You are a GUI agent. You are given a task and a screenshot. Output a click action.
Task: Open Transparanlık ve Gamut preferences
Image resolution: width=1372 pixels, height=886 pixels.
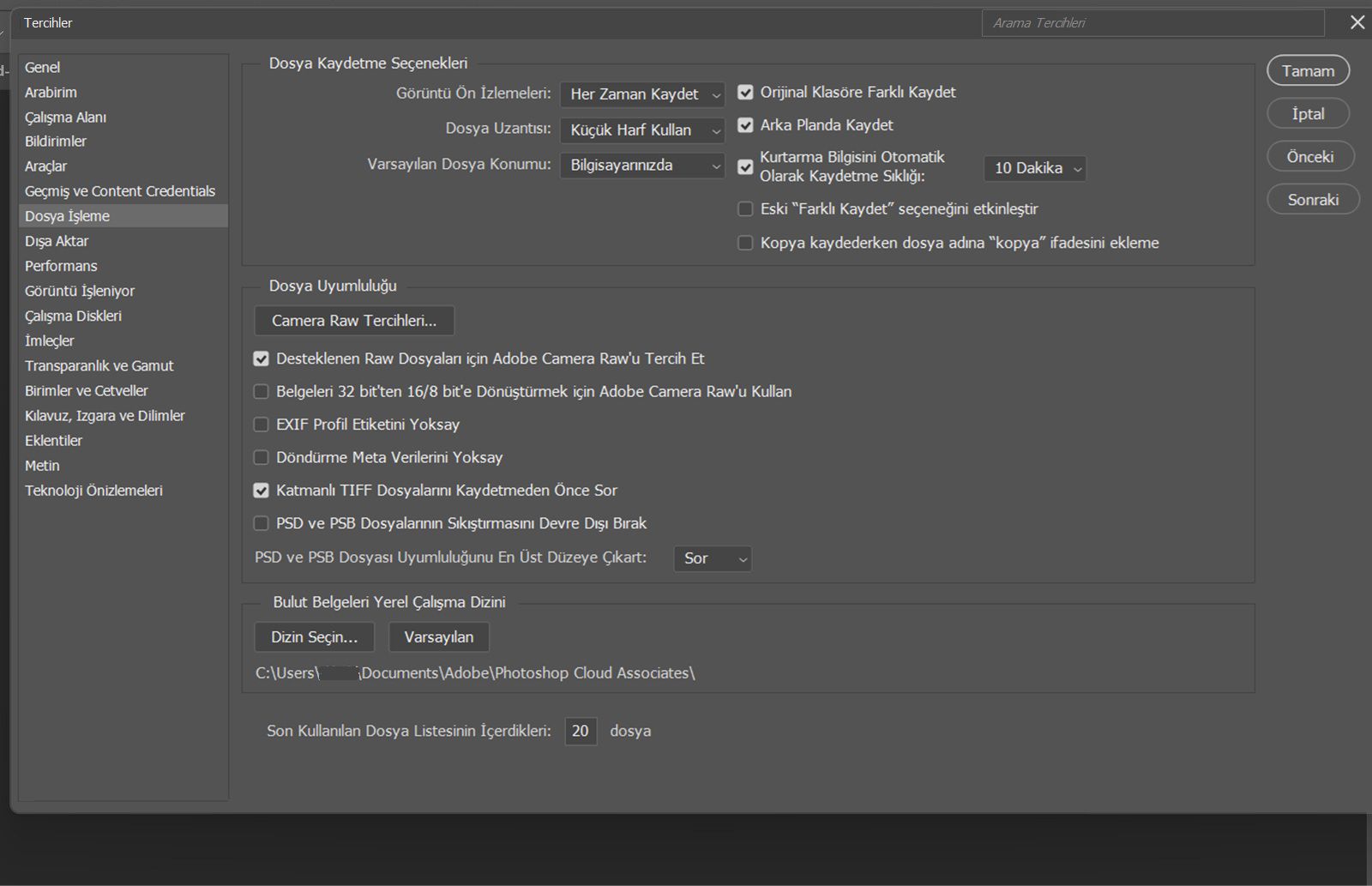click(123, 365)
